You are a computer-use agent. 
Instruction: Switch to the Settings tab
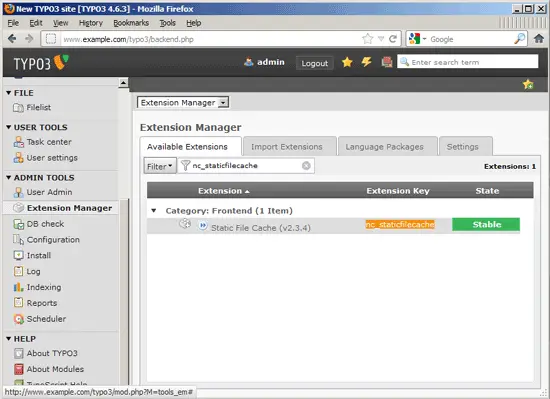tap(465, 146)
